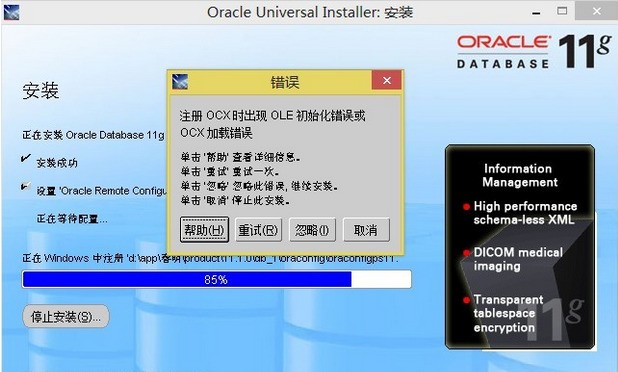Click Oracle Database 11g logo
Image resolution: width=618 pixels, height=372 pixels.
(534, 52)
